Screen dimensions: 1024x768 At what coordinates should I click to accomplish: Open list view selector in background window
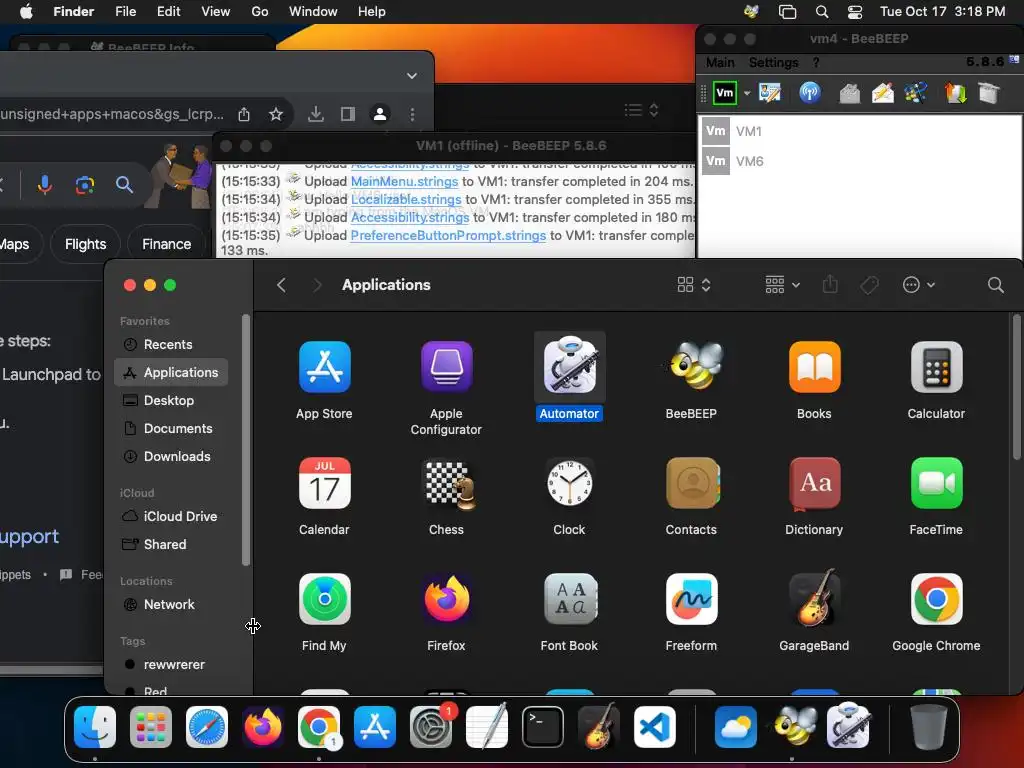pyautogui.click(x=641, y=110)
